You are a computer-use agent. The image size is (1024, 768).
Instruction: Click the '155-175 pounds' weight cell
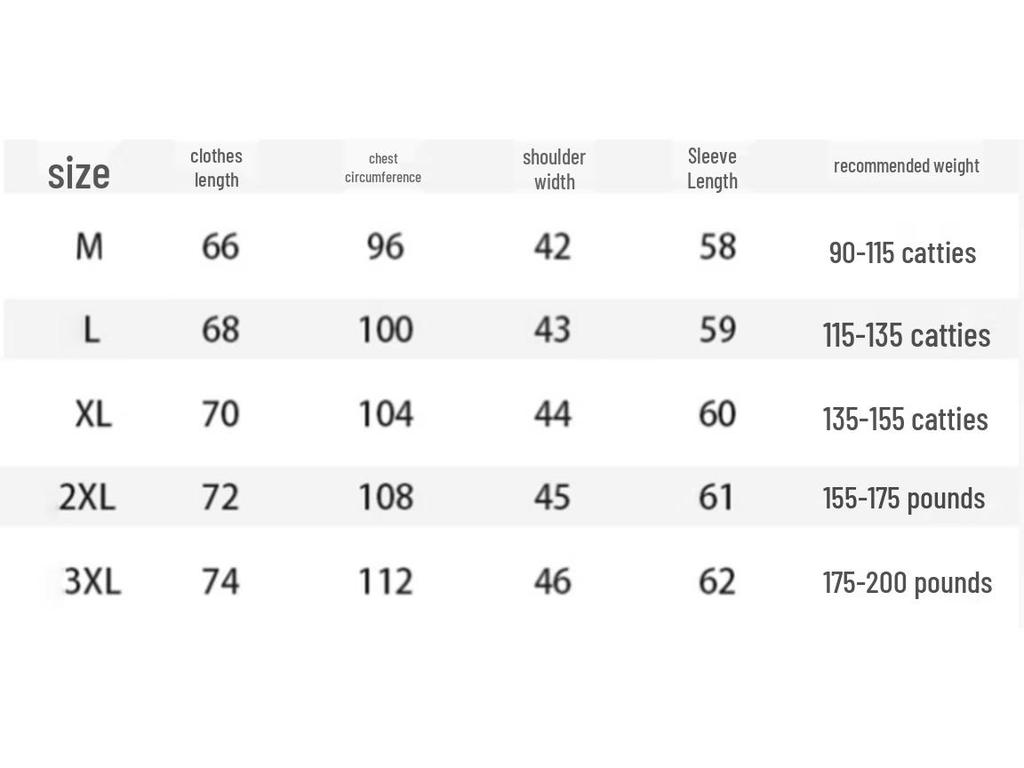903,498
